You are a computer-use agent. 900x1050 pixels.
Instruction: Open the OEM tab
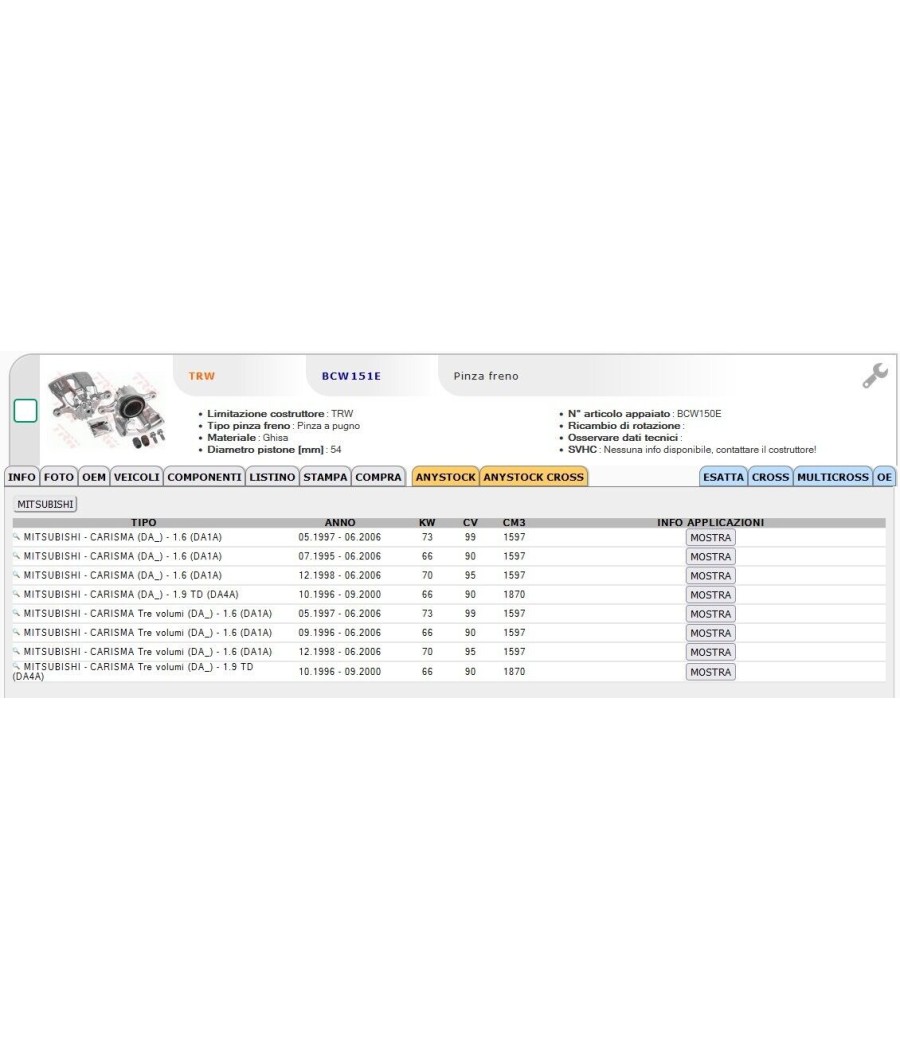point(94,477)
